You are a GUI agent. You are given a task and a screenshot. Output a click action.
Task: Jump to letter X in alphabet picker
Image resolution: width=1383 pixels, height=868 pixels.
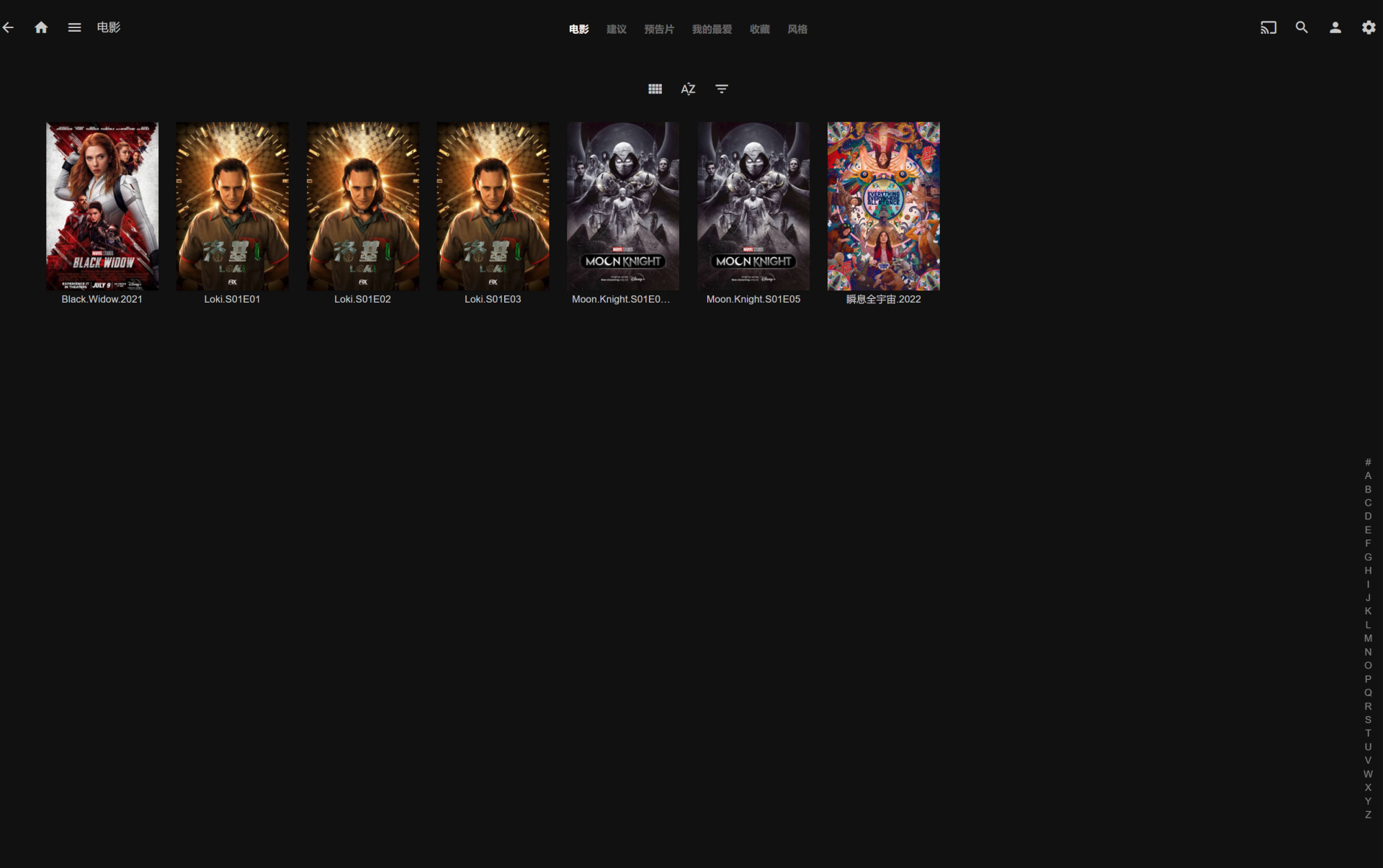pos(1368,788)
